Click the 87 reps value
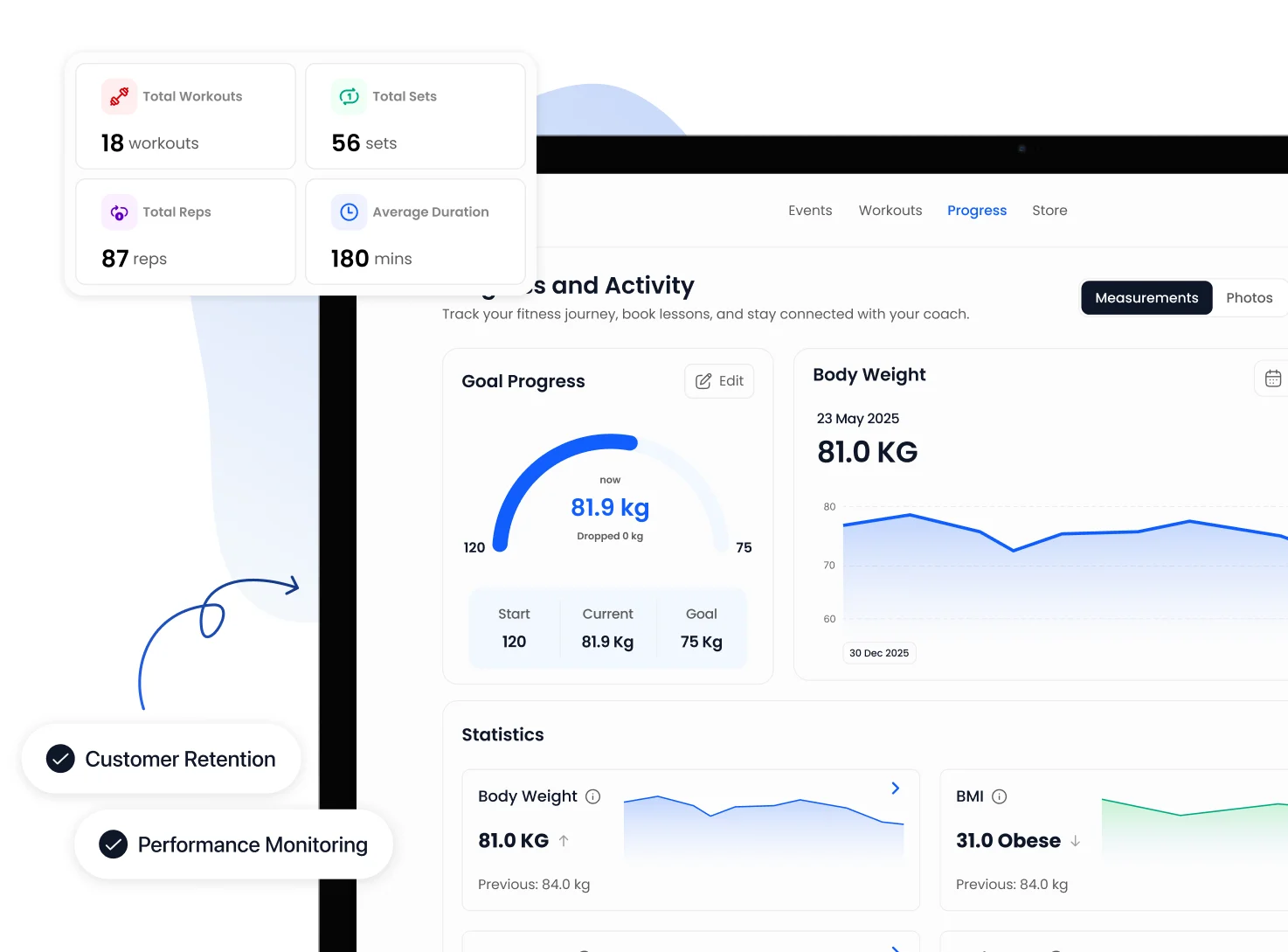The height and width of the screenshot is (952, 1288). coord(134,259)
